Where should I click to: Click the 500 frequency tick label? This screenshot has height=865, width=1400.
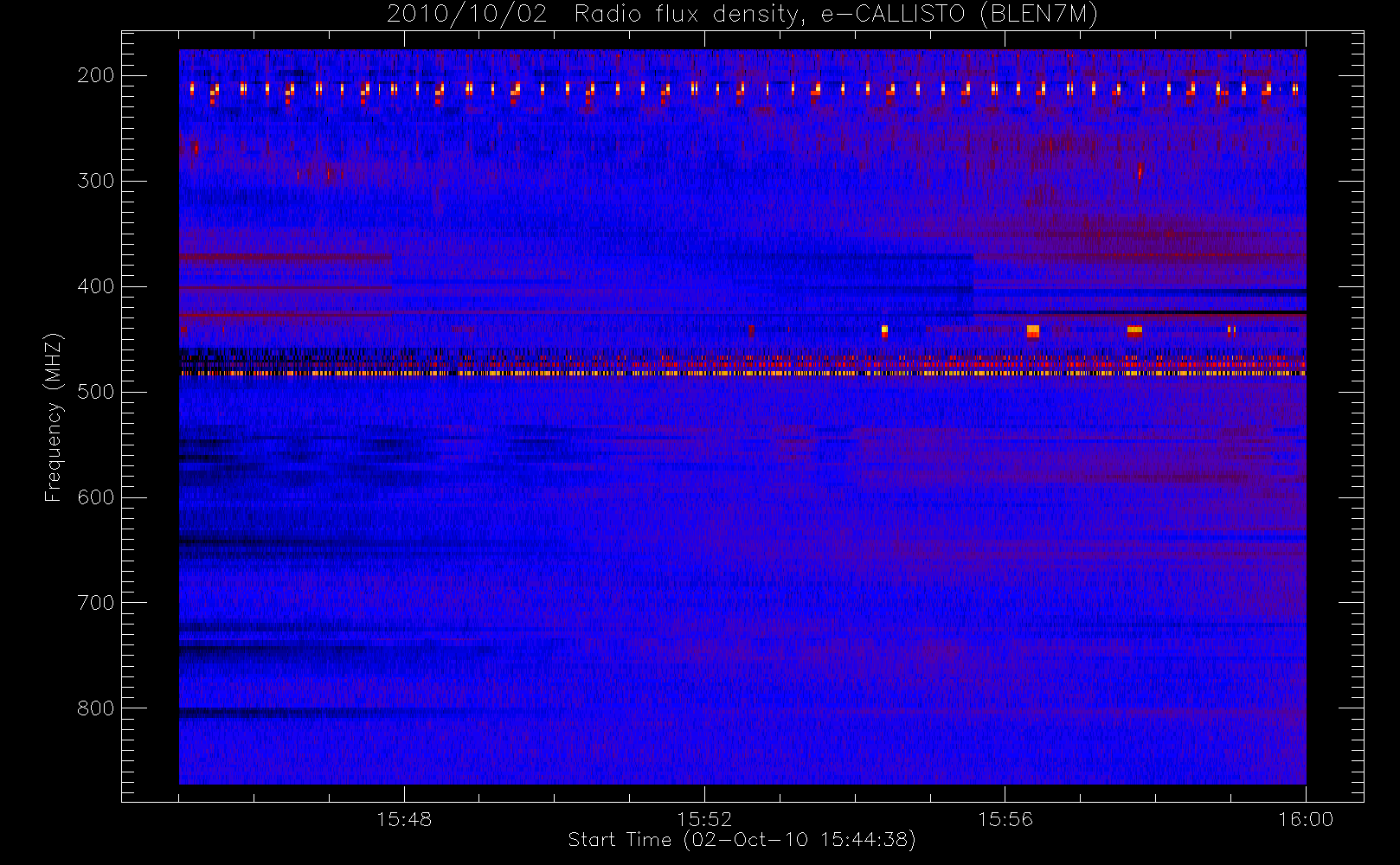pyautogui.click(x=96, y=392)
